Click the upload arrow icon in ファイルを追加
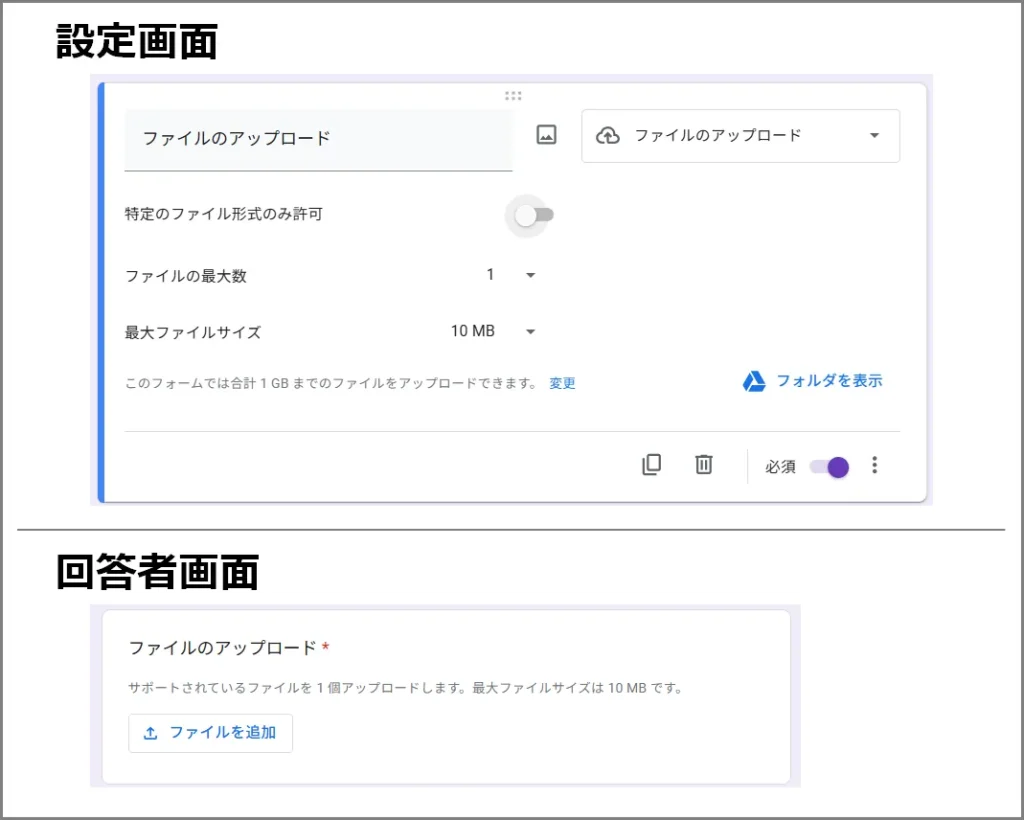1024x820 pixels. 151,733
